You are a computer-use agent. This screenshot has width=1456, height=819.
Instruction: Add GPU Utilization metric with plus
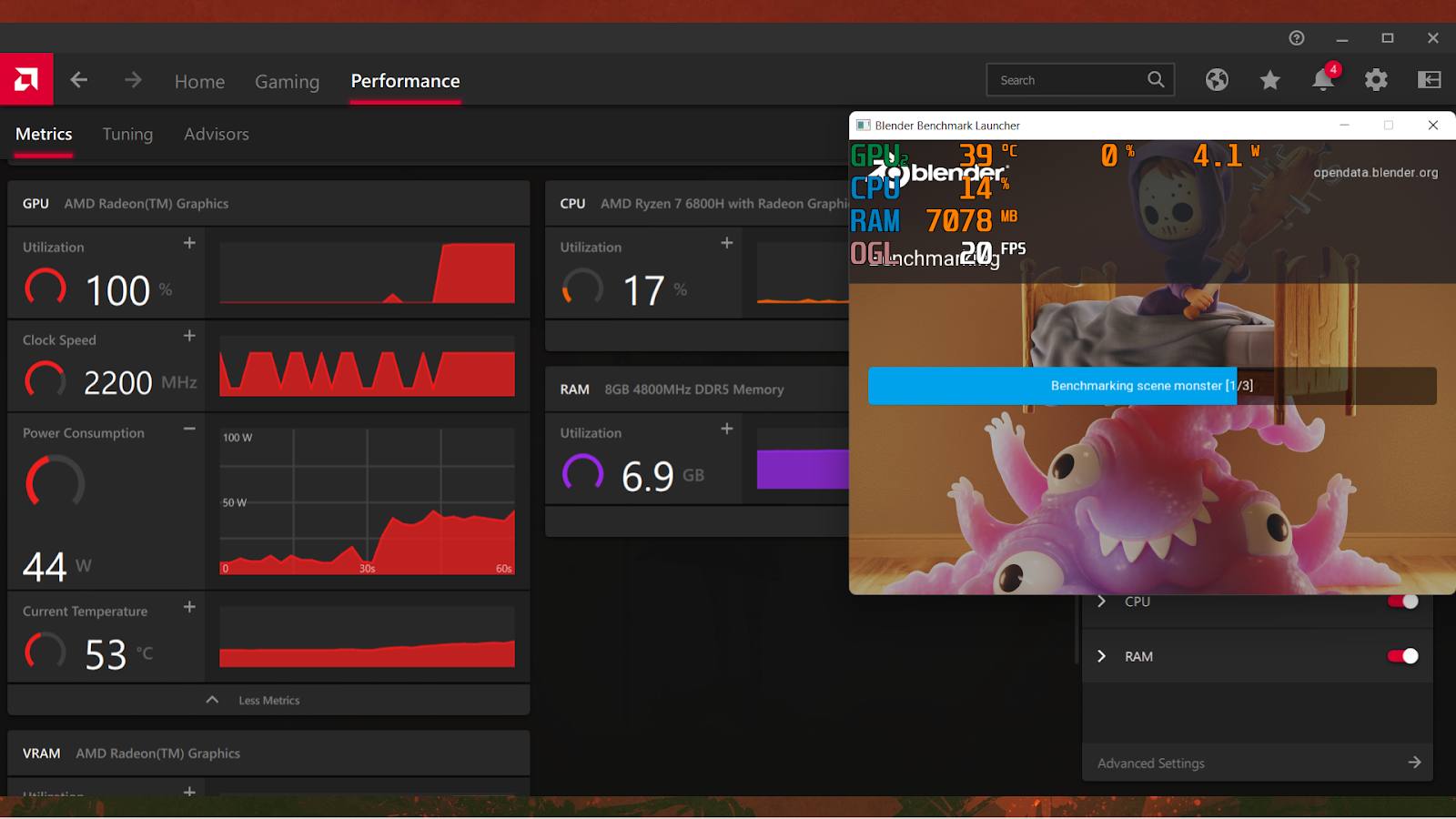pos(189,243)
